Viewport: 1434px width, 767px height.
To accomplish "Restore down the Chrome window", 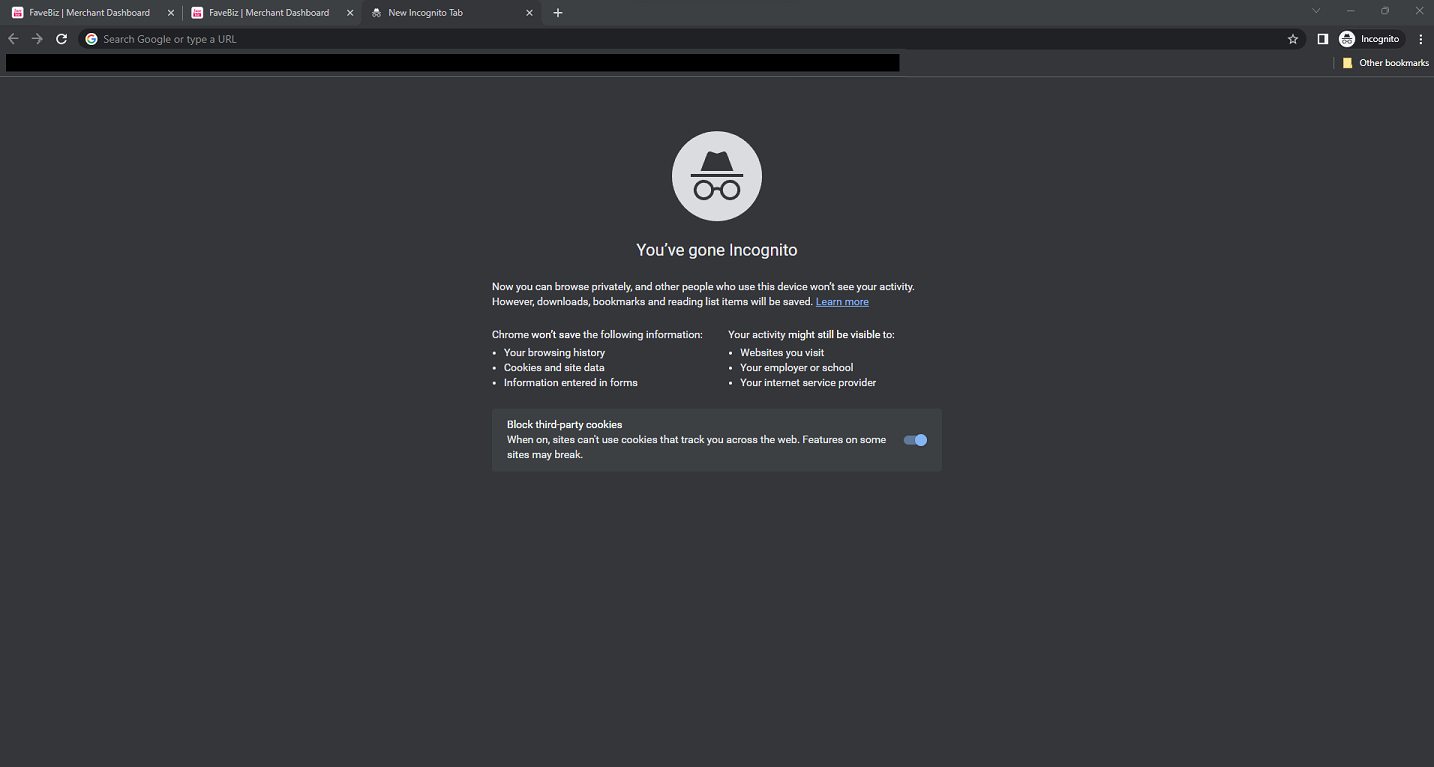I will pos(1385,11).
